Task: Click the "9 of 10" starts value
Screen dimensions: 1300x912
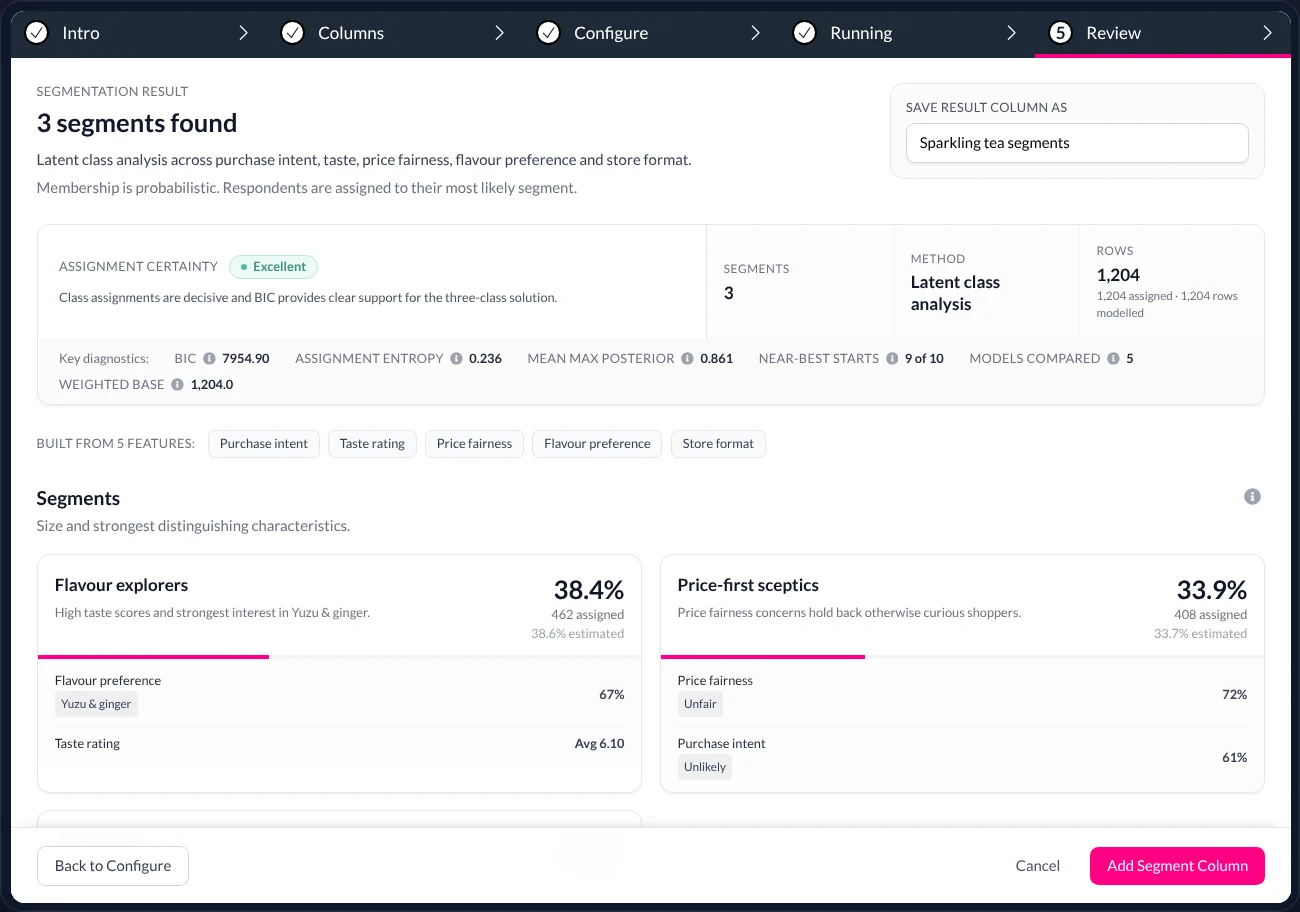Action: coord(924,359)
